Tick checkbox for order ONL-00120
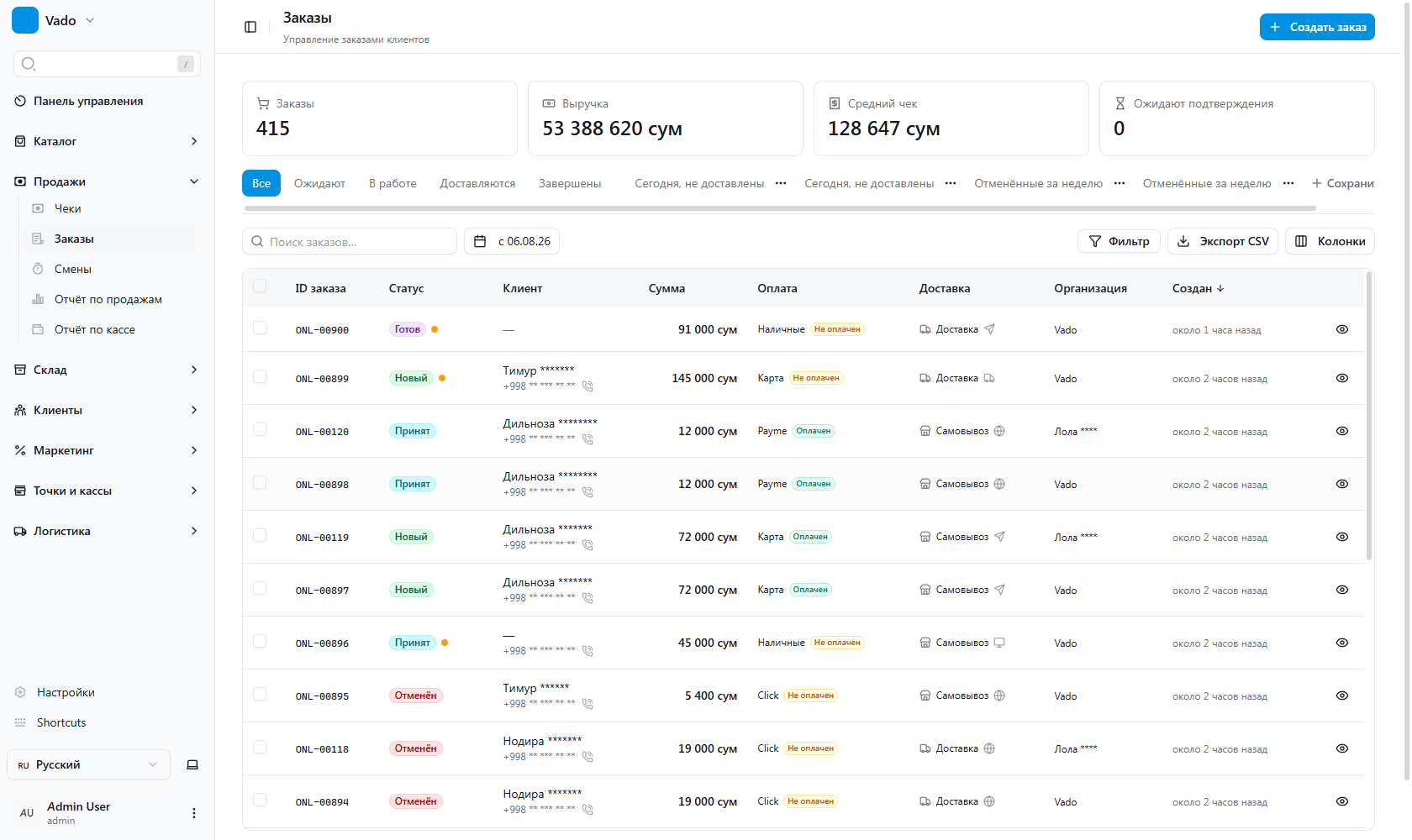 [x=260, y=429]
